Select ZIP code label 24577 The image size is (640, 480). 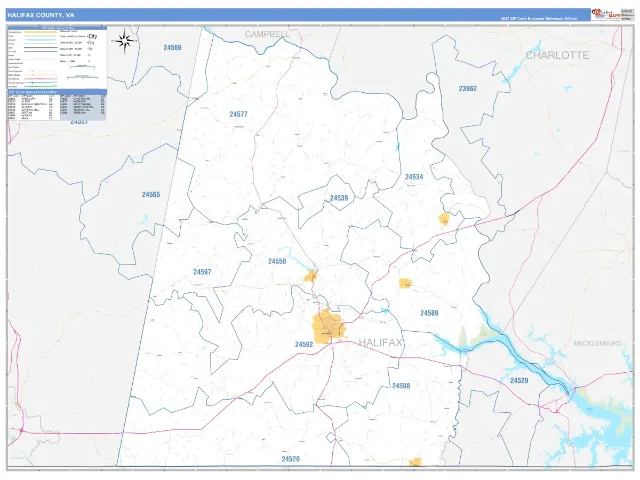point(238,114)
